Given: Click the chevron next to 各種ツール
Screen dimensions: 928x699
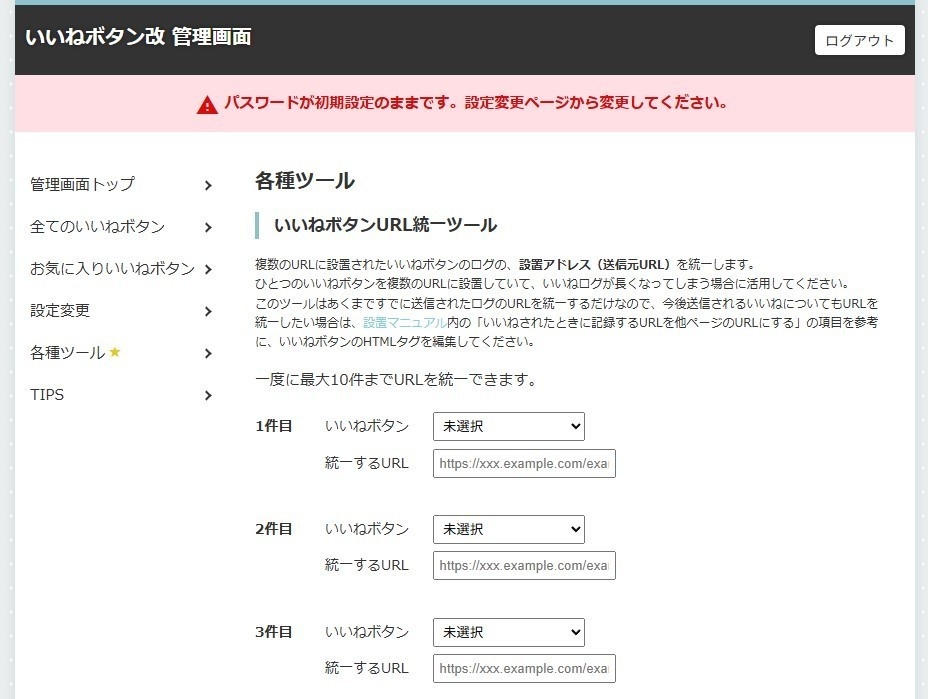Looking at the screenshot, I should click(208, 353).
